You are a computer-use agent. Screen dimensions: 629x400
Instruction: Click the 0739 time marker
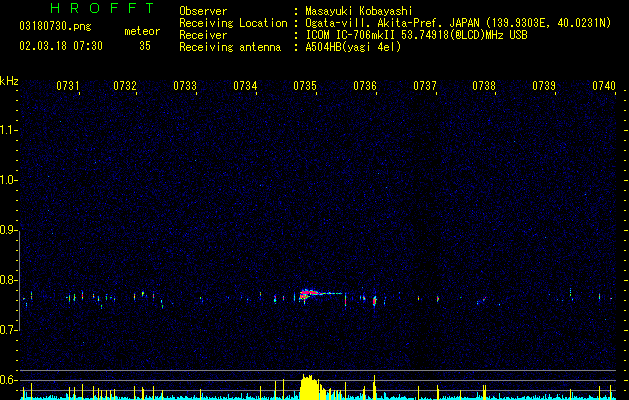tap(544, 86)
